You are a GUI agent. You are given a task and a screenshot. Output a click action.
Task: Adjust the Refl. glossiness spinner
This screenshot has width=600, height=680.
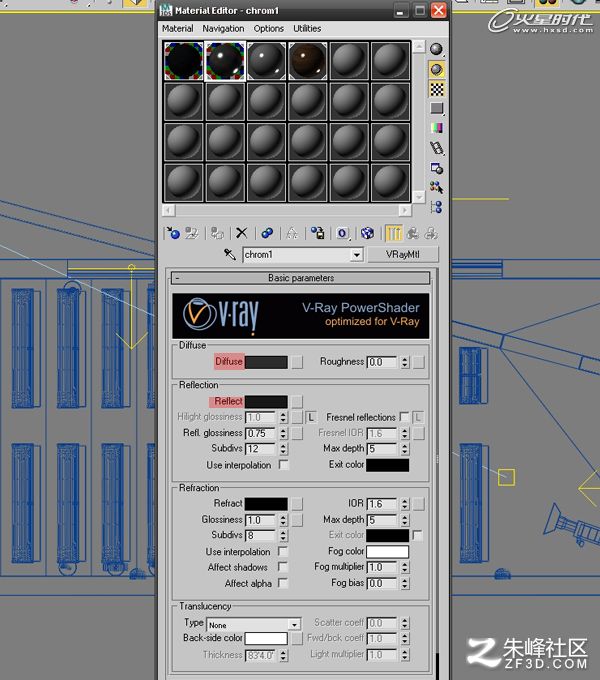tap(283, 433)
